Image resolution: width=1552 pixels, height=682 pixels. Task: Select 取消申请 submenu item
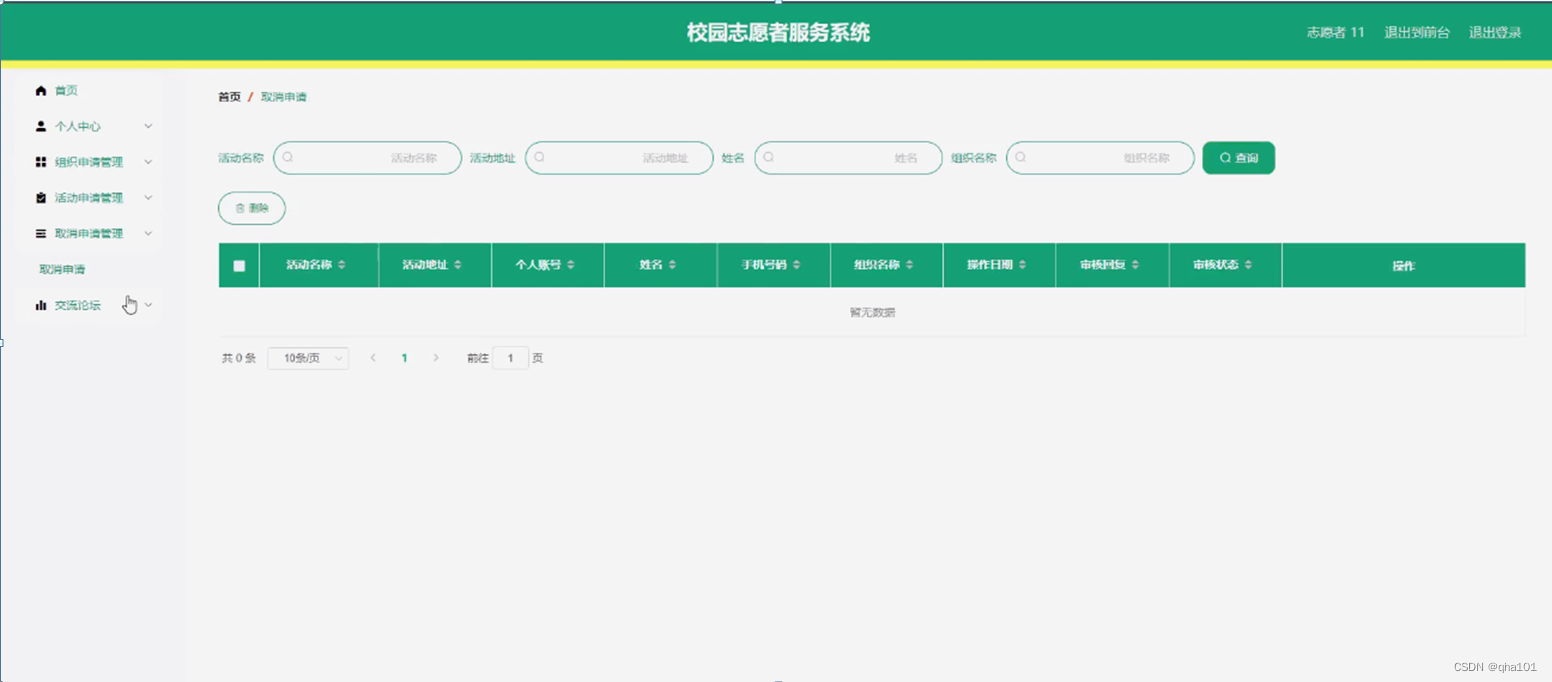tap(62, 270)
